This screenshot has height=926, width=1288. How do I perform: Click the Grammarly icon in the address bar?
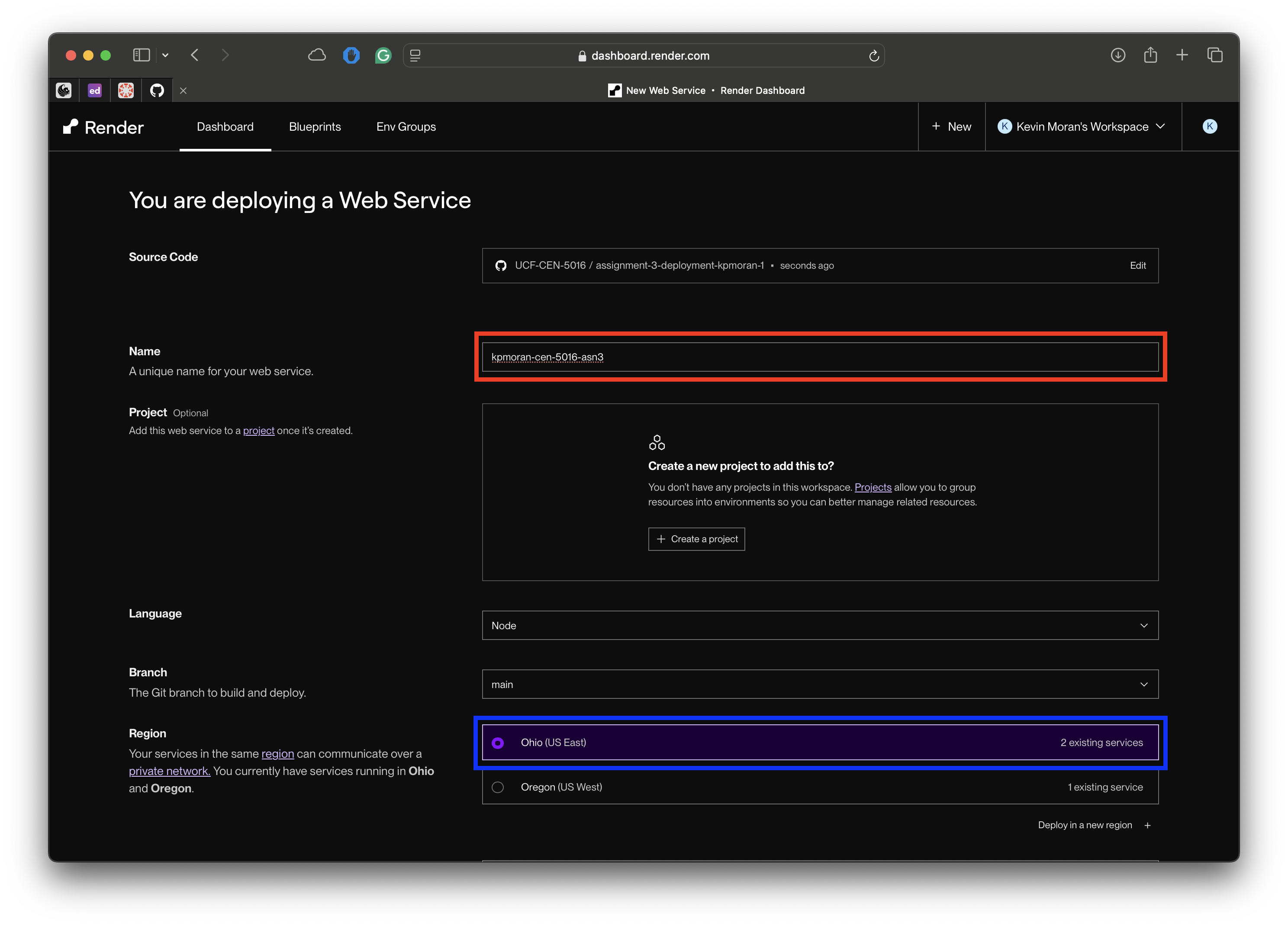coord(383,55)
